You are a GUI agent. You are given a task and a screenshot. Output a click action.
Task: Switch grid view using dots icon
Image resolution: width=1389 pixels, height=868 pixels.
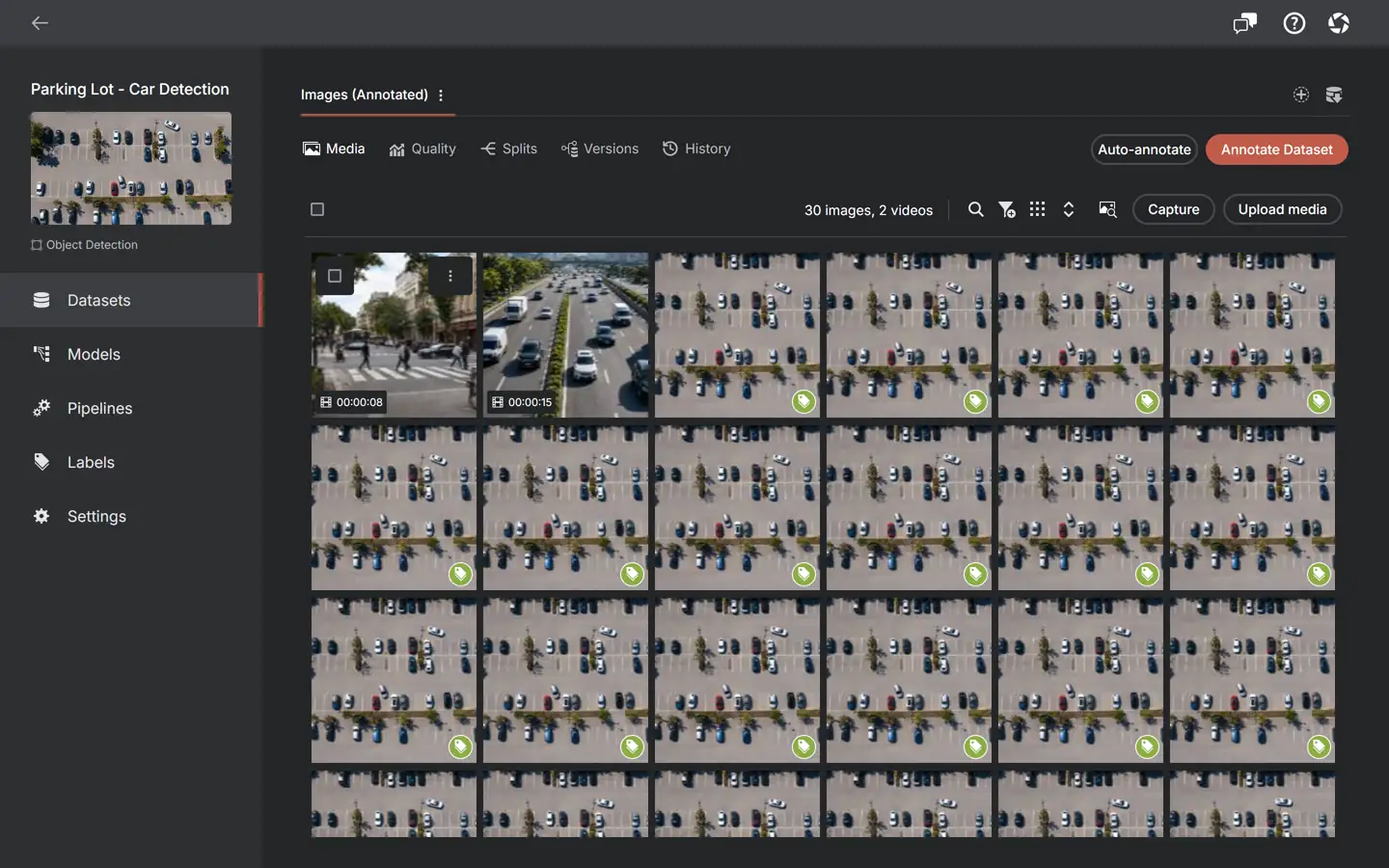pyautogui.click(x=1038, y=209)
